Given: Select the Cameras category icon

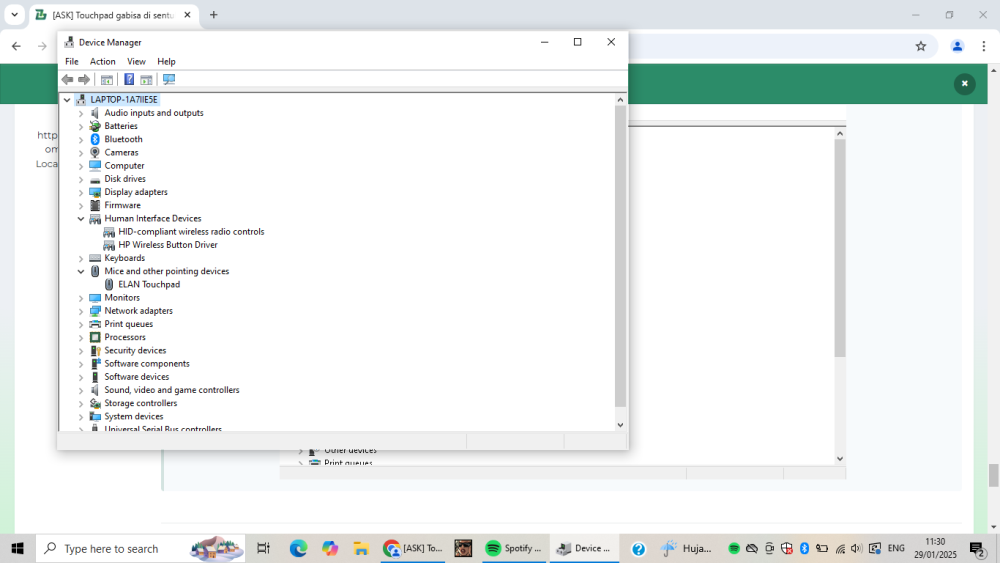Looking at the screenshot, I should click(95, 152).
